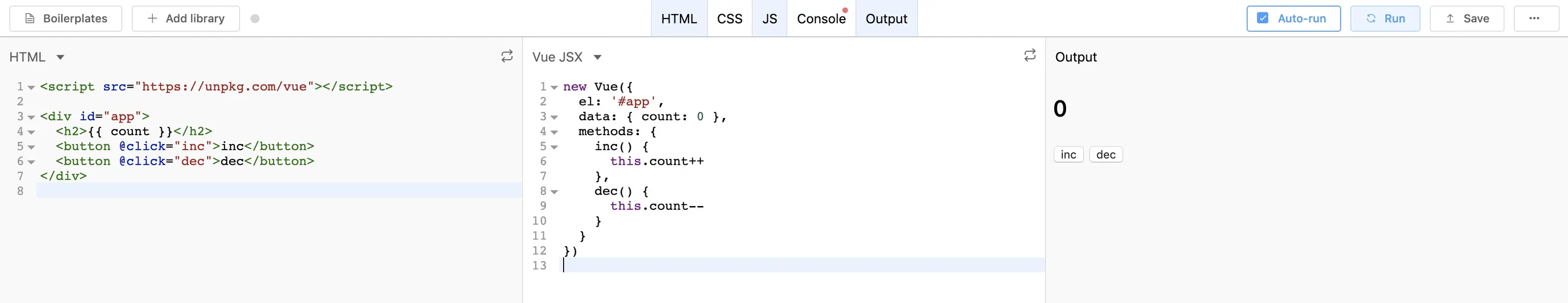1568x303 pixels.
Task: Click the upload icon in Save button
Action: pyautogui.click(x=1450, y=18)
